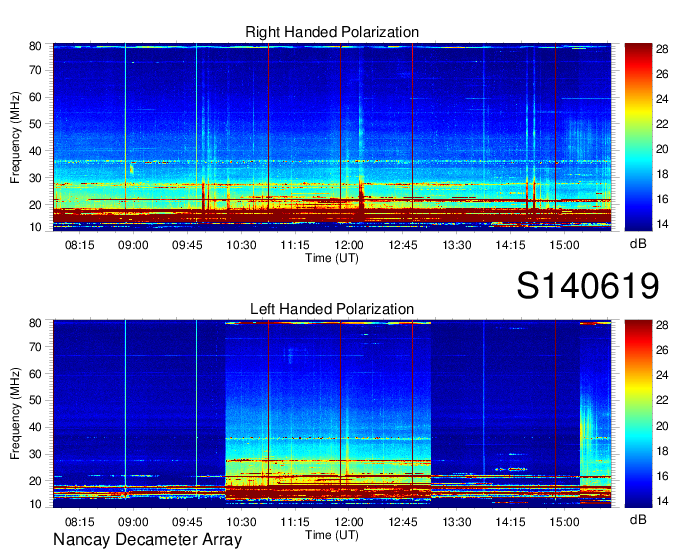680x552 pixels.
Task: Click the 14 value on Right Handed colorbar
Action: tap(662, 225)
